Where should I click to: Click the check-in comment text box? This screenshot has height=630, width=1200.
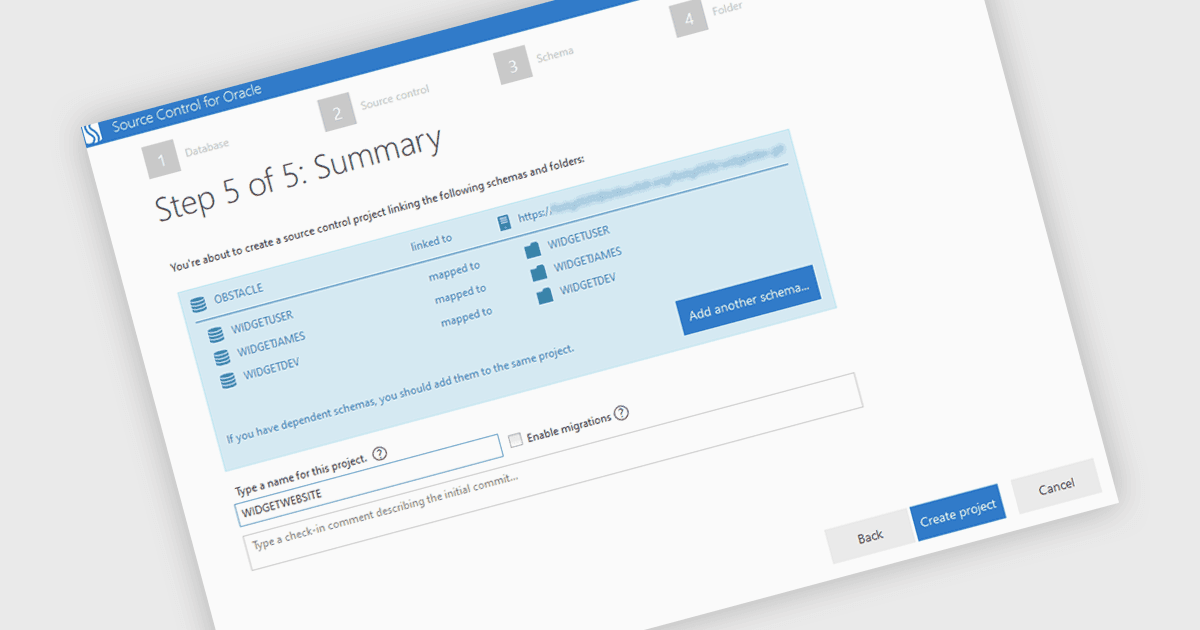pyautogui.click(x=554, y=472)
